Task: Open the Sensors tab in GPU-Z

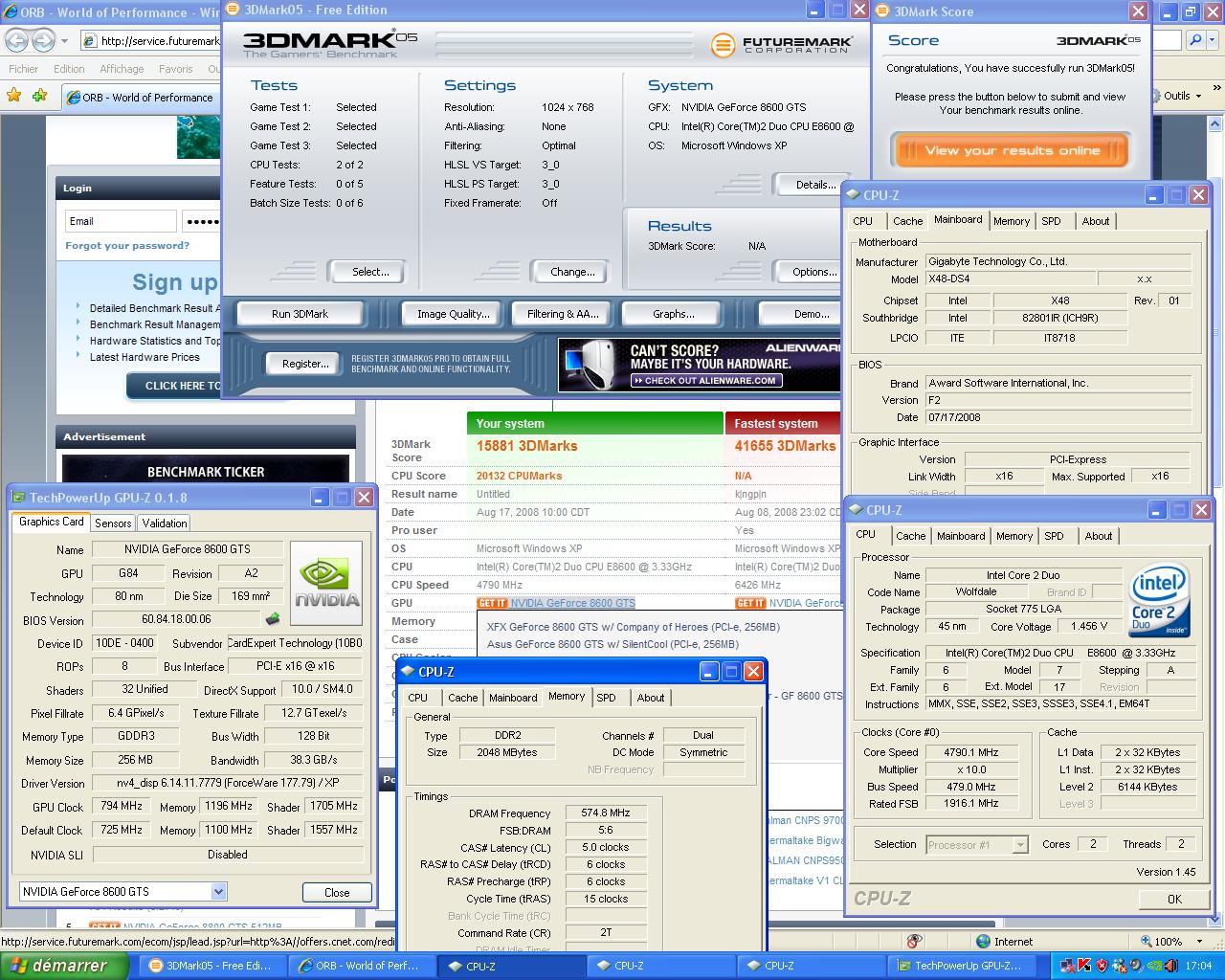Action: coord(113,523)
